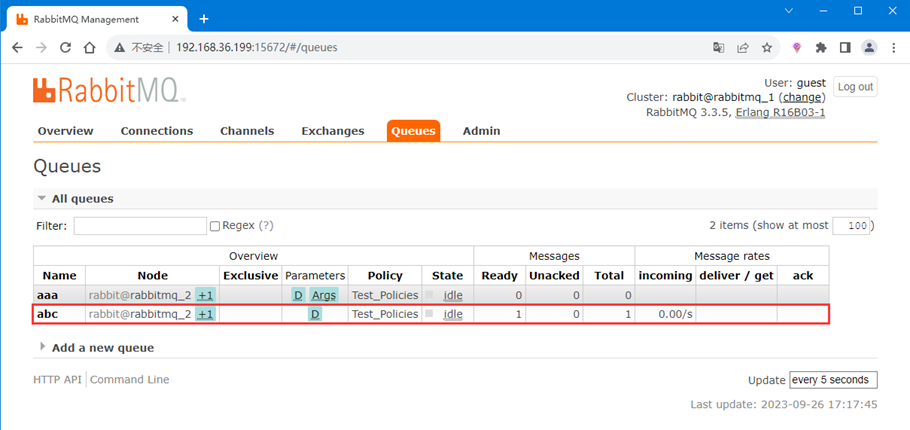Click the tab search chevron
The height and width of the screenshot is (430, 910).
[788, 10]
